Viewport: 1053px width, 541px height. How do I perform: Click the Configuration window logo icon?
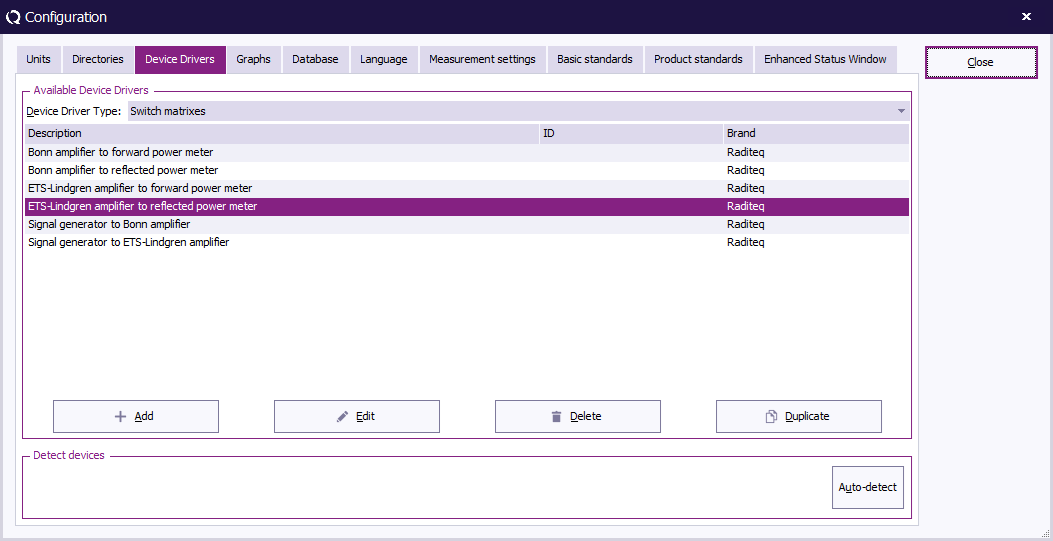[x=13, y=17]
